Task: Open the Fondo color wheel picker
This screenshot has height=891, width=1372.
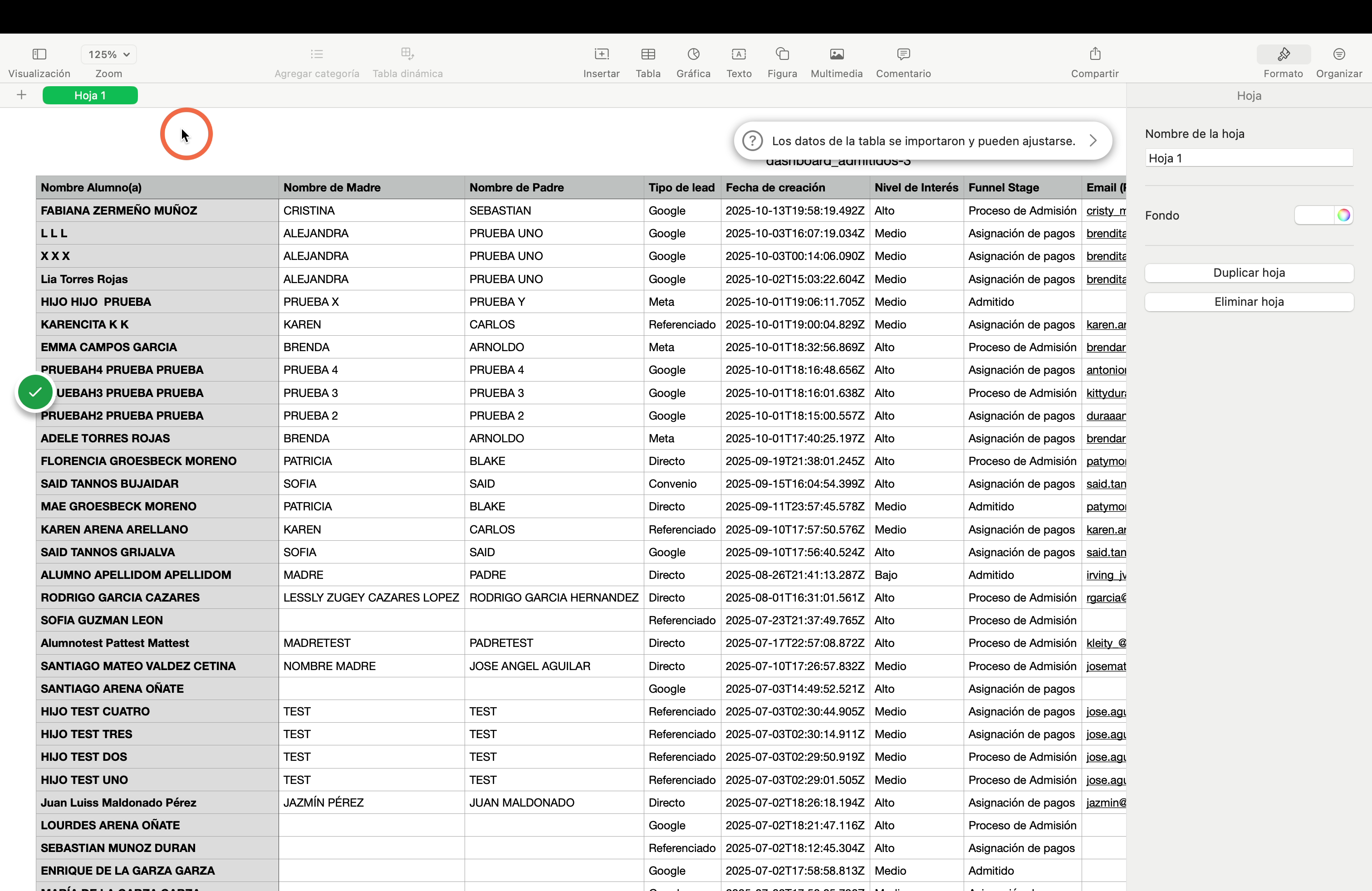Action: click(1343, 215)
